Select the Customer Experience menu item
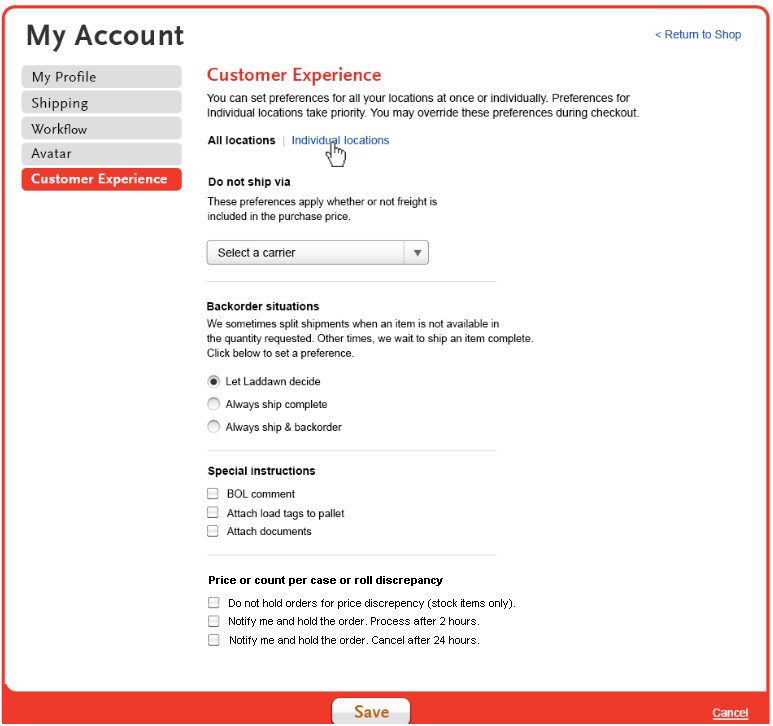Viewport: 773px width, 726px height. point(102,179)
